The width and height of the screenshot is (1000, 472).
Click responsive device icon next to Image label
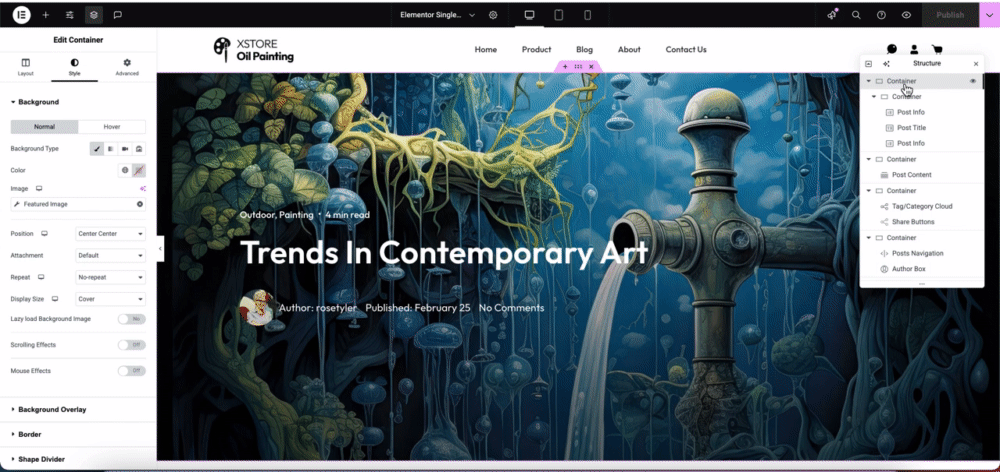(39, 189)
